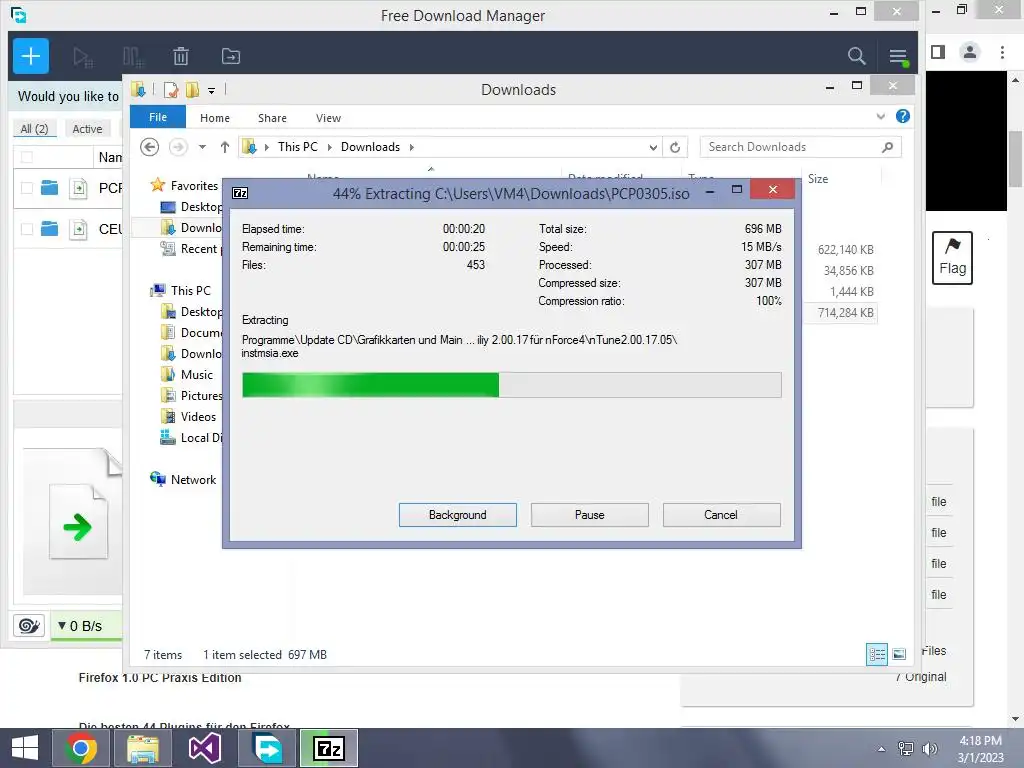This screenshot has height=768, width=1024.
Task: Click the Explorer Help question mark icon
Action: coord(903,116)
